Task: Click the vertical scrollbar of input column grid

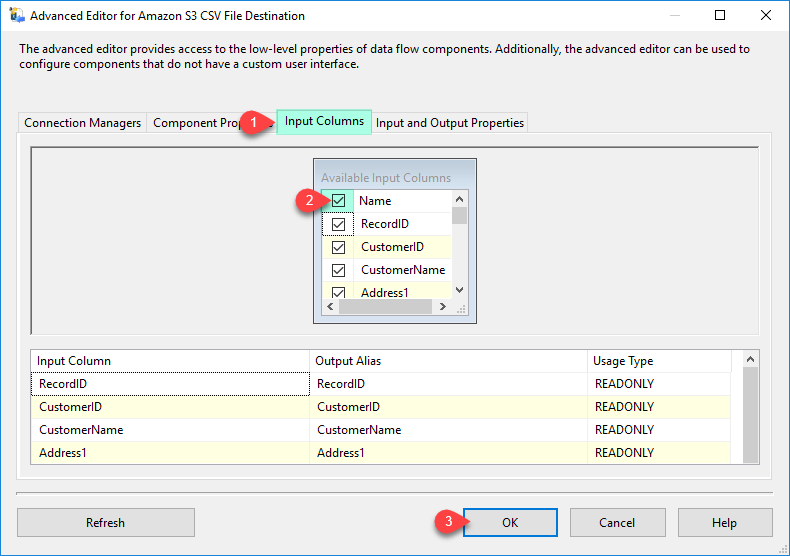Action: tap(750, 415)
